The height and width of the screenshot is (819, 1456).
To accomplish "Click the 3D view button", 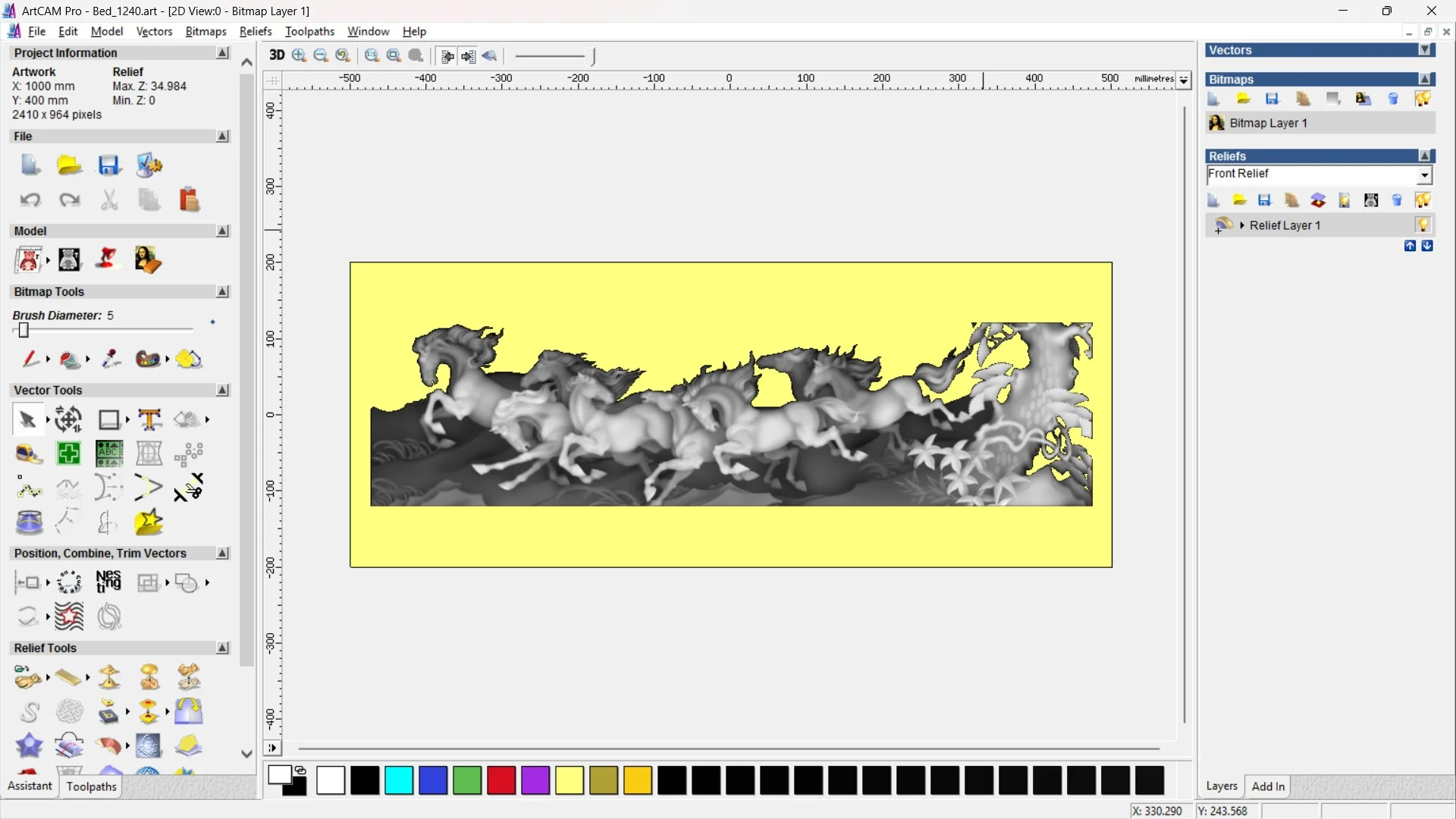I will click(277, 55).
